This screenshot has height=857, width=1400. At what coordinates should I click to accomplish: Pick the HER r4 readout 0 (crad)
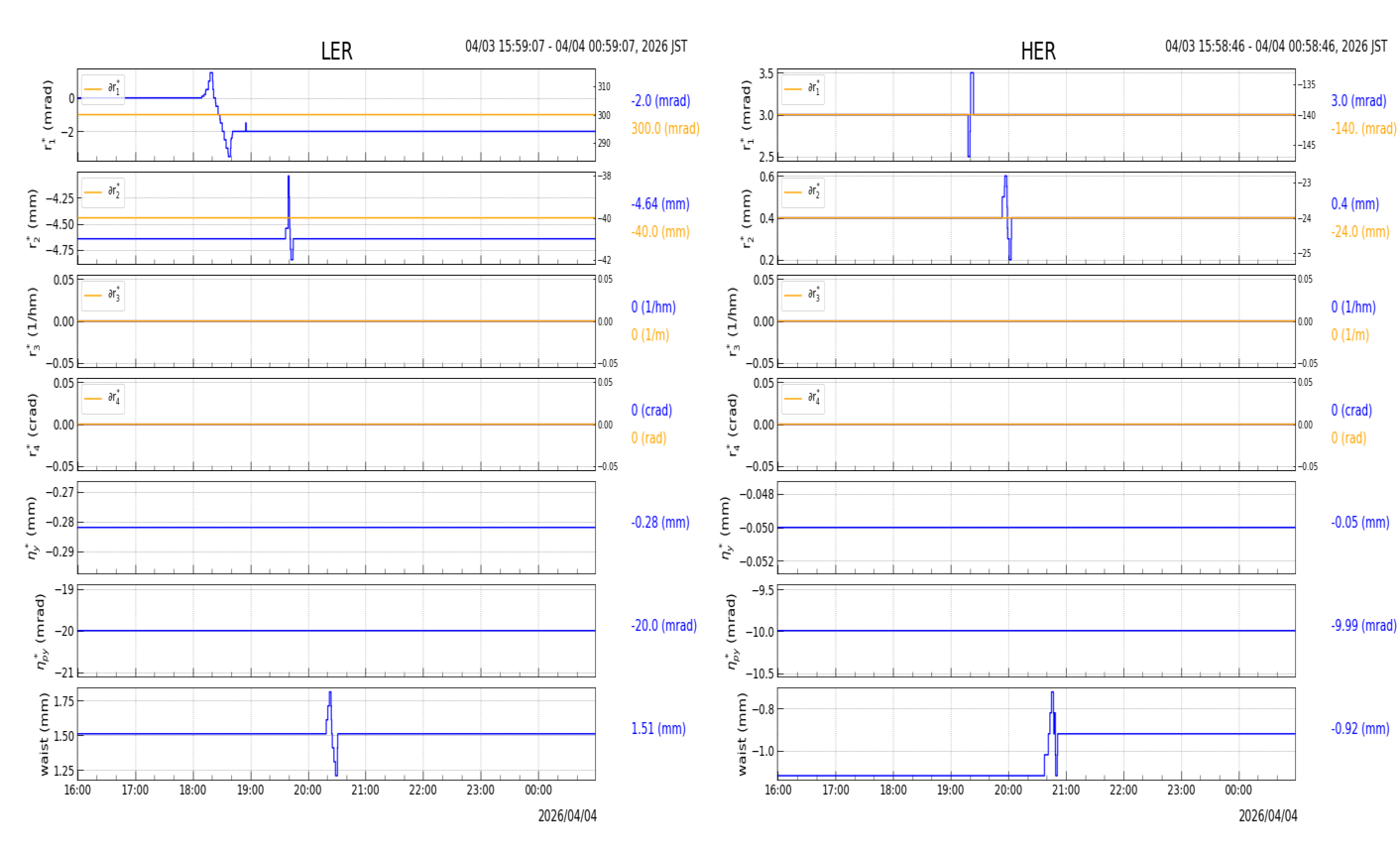pyautogui.click(x=1351, y=411)
